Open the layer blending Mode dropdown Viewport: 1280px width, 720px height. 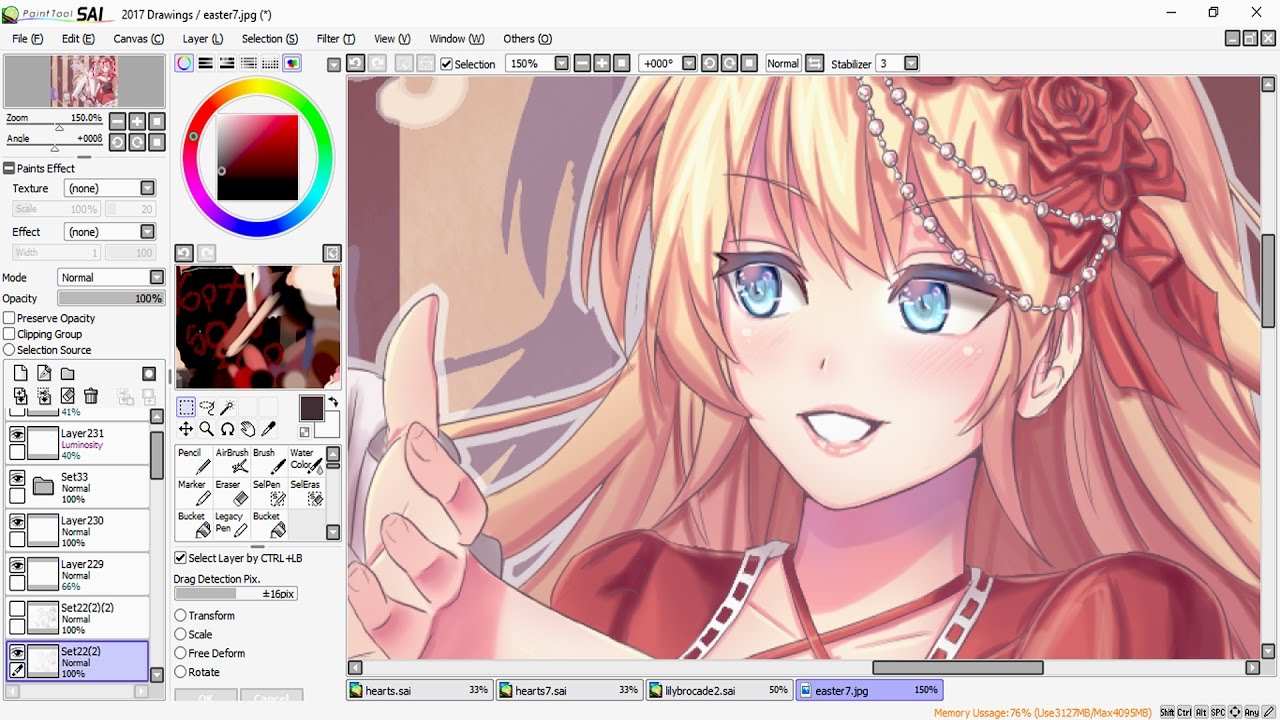pos(157,277)
